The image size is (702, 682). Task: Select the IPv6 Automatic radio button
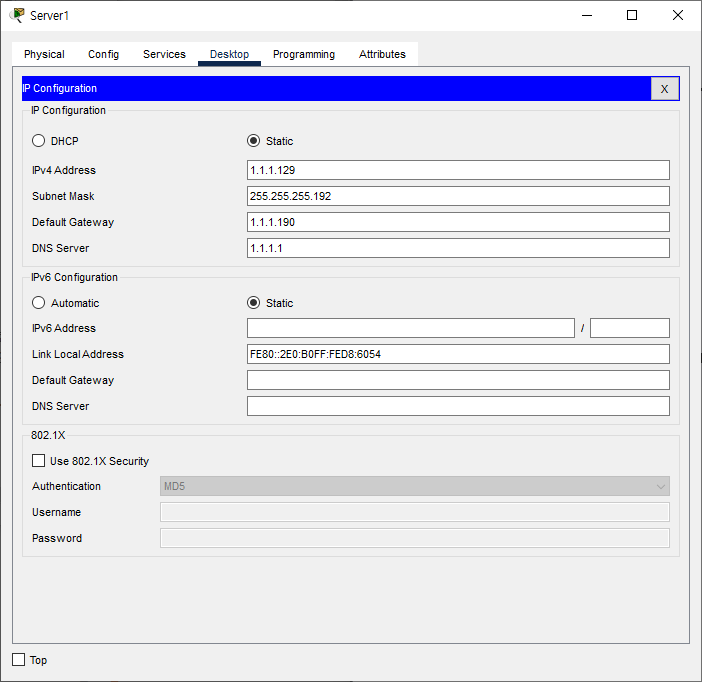(39, 303)
